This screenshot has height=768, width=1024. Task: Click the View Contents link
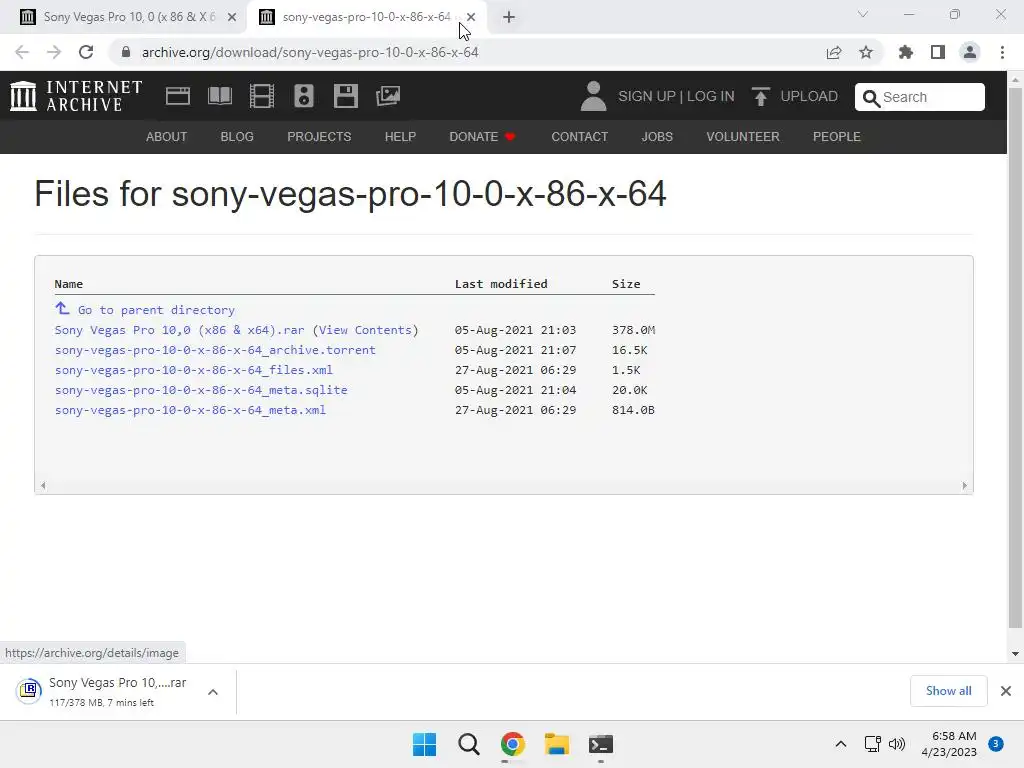[365, 330]
